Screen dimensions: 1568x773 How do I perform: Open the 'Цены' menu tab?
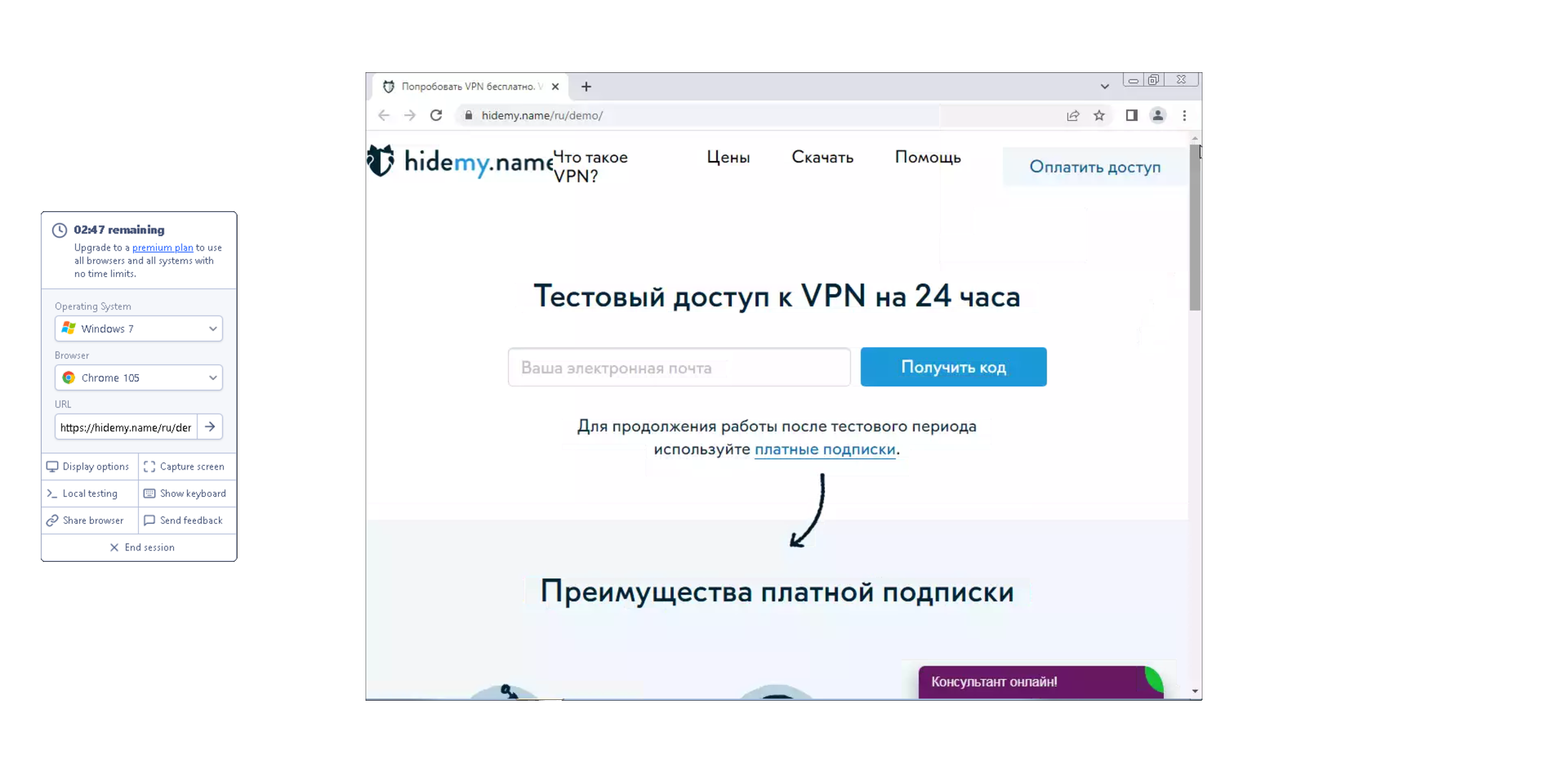point(728,156)
